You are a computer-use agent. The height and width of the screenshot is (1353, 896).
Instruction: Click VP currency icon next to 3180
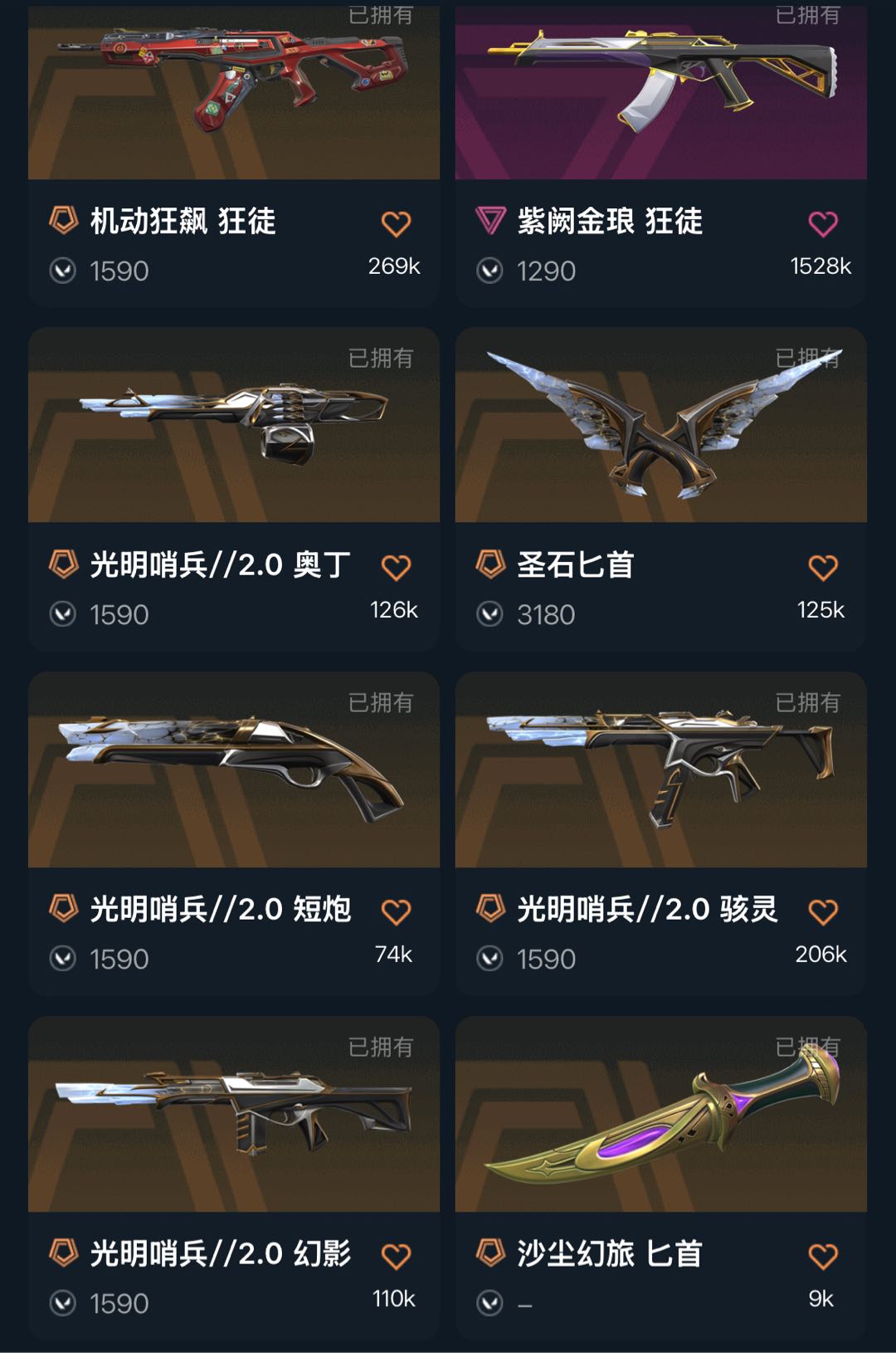click(x=490, y=614)
